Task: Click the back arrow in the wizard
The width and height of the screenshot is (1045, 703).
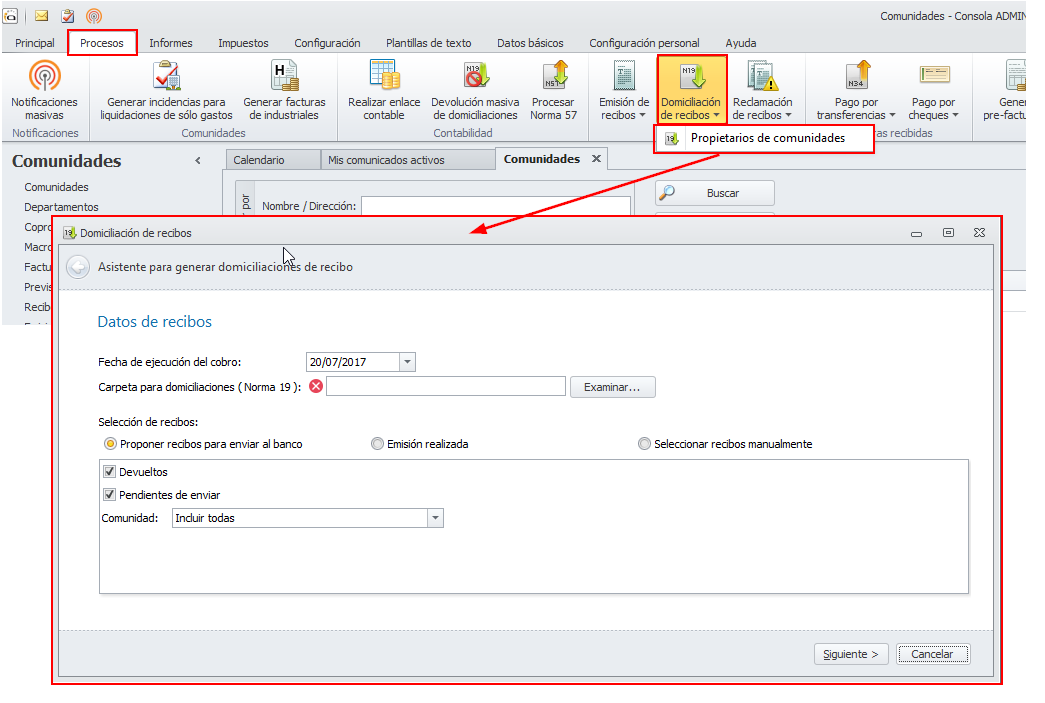Action: tap(78, 267)
